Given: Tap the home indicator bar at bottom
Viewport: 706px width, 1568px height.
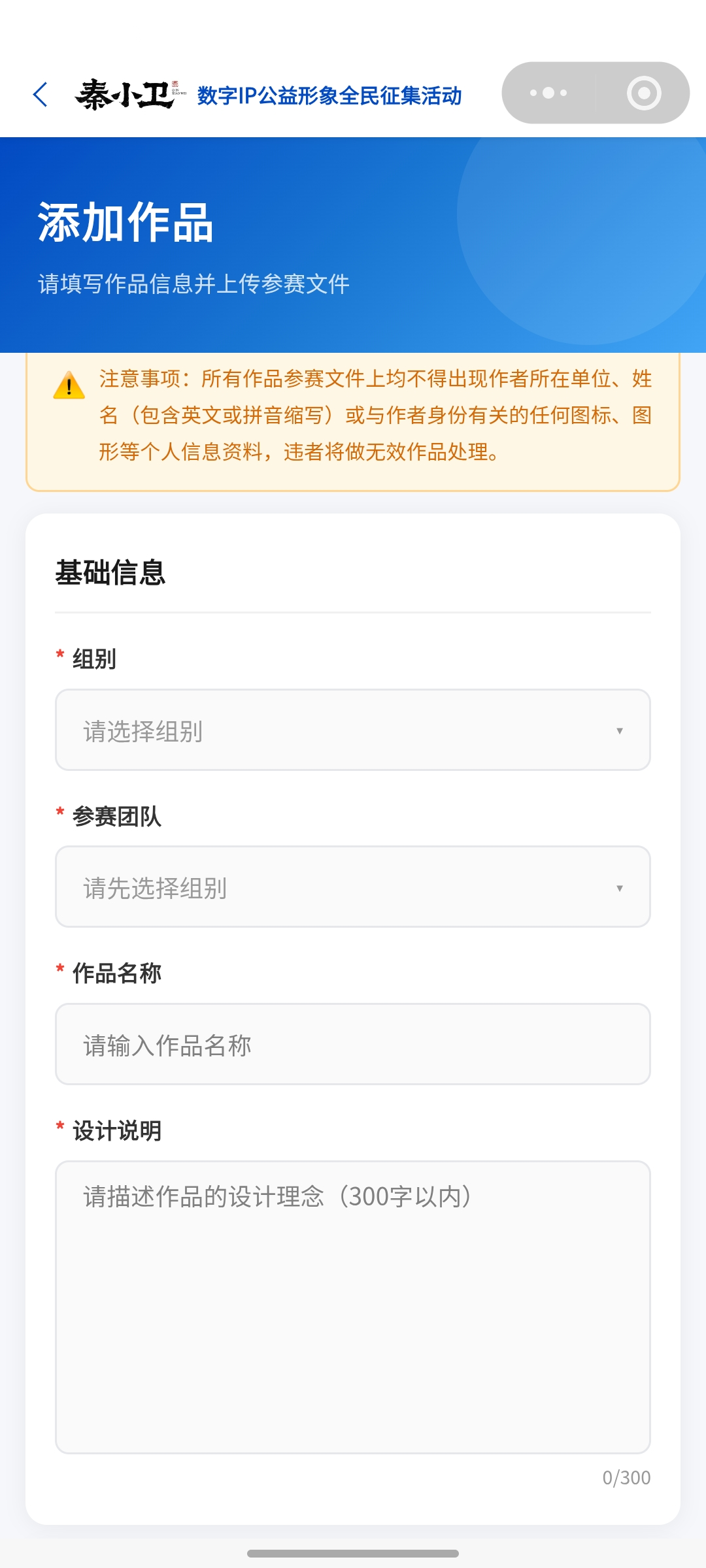Looking at the screenshot, I should (353, 1553).
